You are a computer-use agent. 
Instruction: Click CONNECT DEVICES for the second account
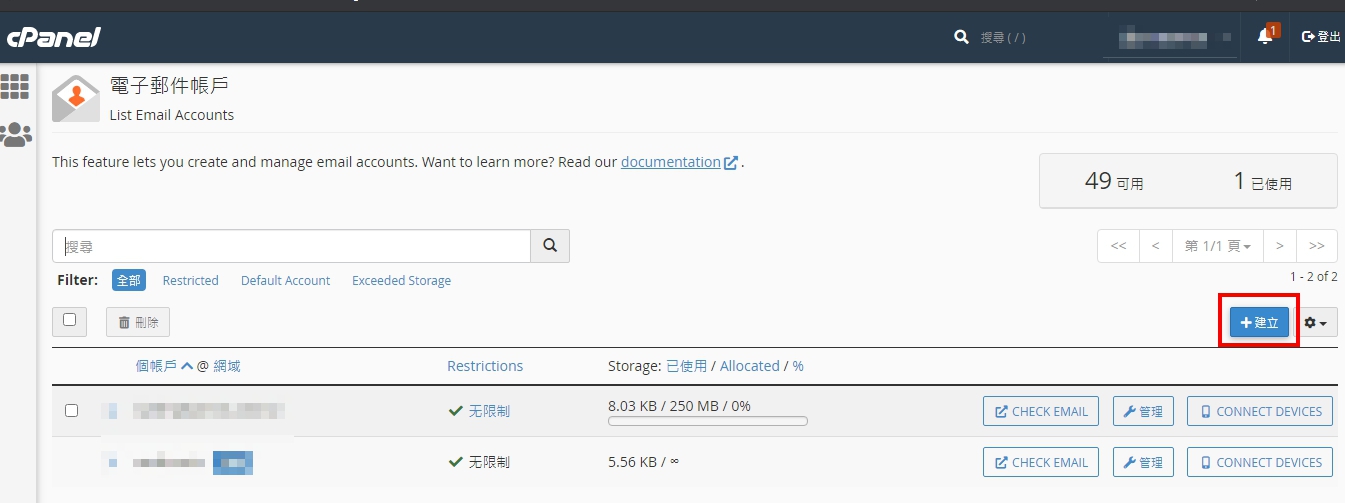pos(1260,462)
